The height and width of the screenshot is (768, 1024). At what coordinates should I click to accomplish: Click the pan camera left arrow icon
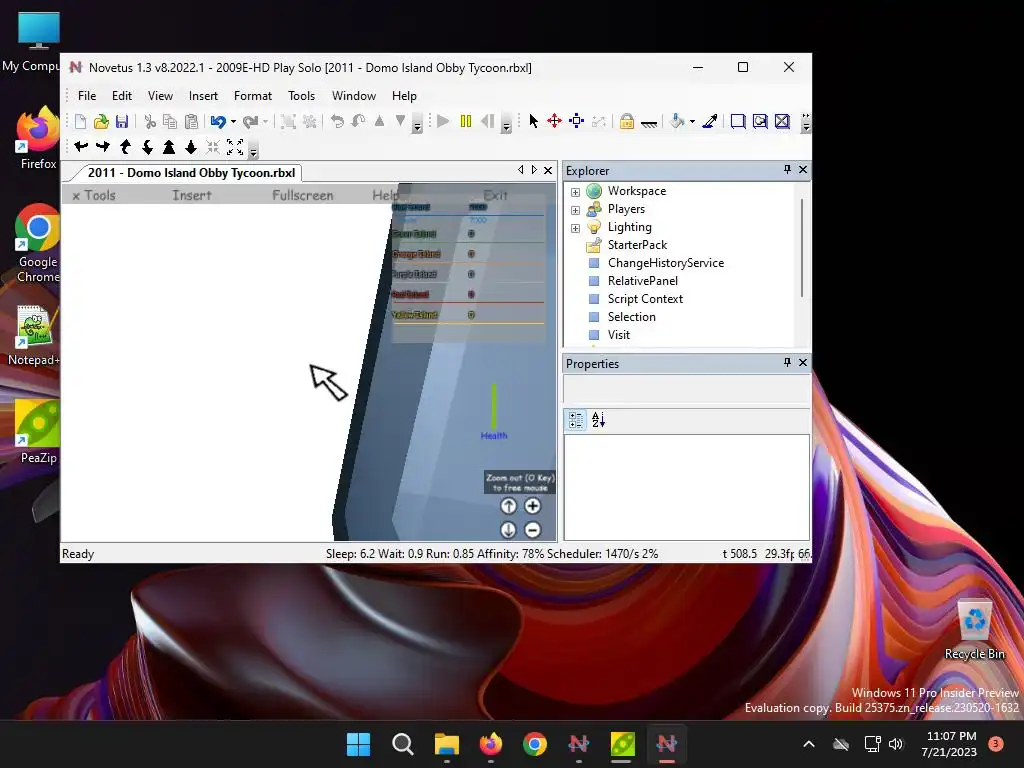coord(81,147)
